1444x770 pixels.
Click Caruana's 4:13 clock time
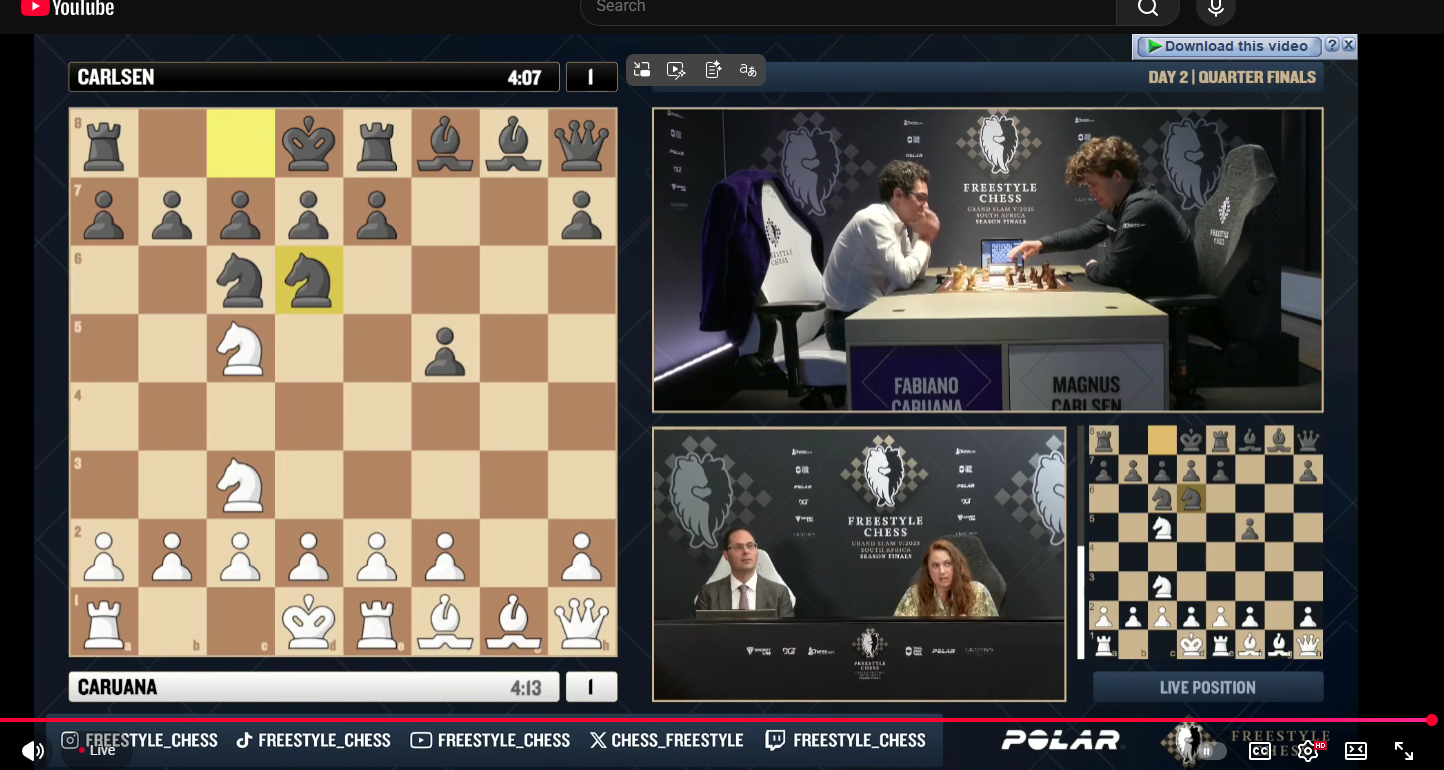pos(526,688)
